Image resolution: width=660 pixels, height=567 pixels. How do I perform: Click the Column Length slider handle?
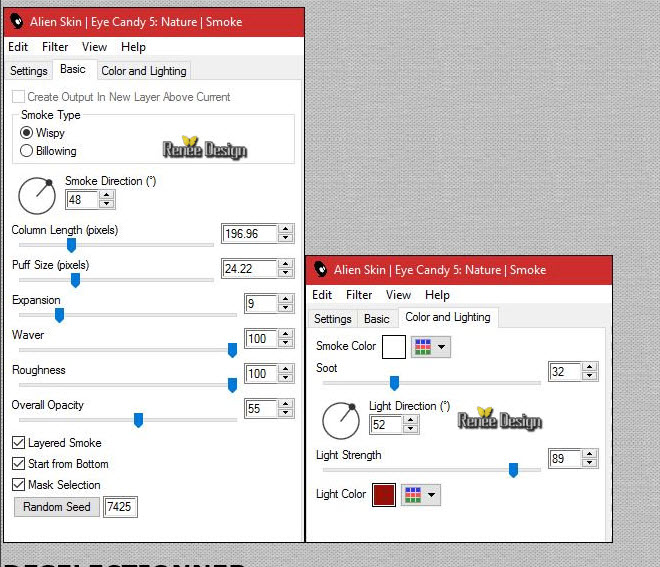[x=72, y=245]
